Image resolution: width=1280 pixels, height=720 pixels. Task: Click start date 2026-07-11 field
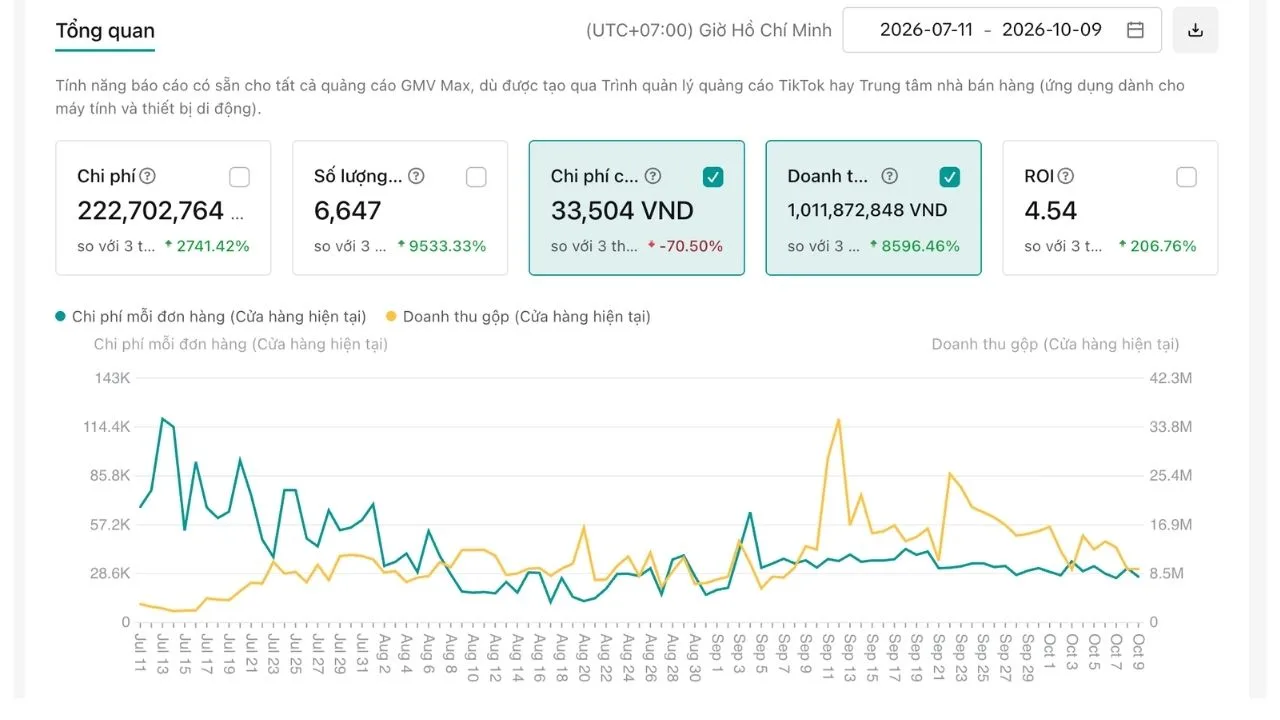[926, 30]
